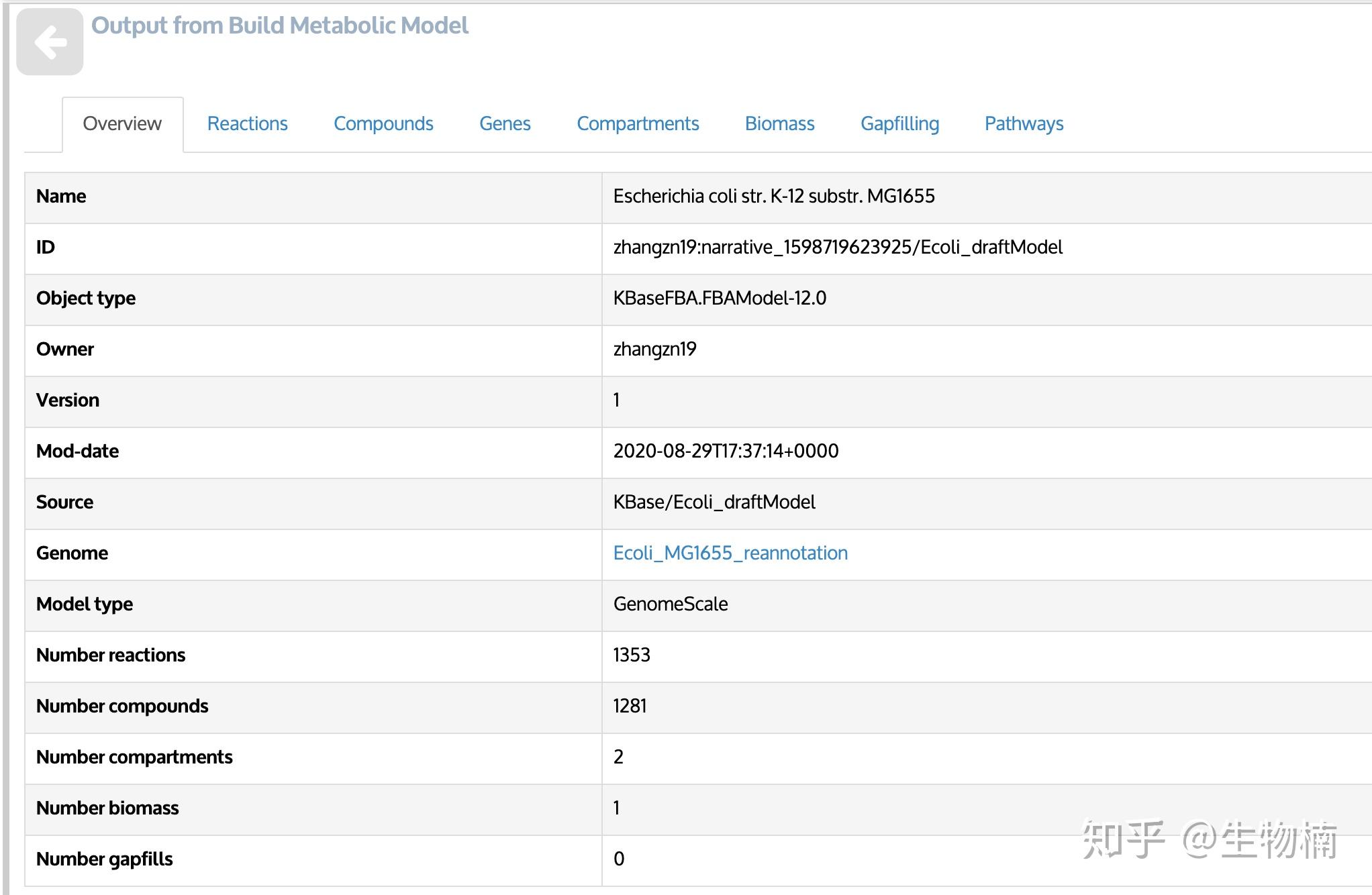This screenshot has width=1372, height=895.
Task: Click the Number reactions value 1353
Action: tap(632, 655)
